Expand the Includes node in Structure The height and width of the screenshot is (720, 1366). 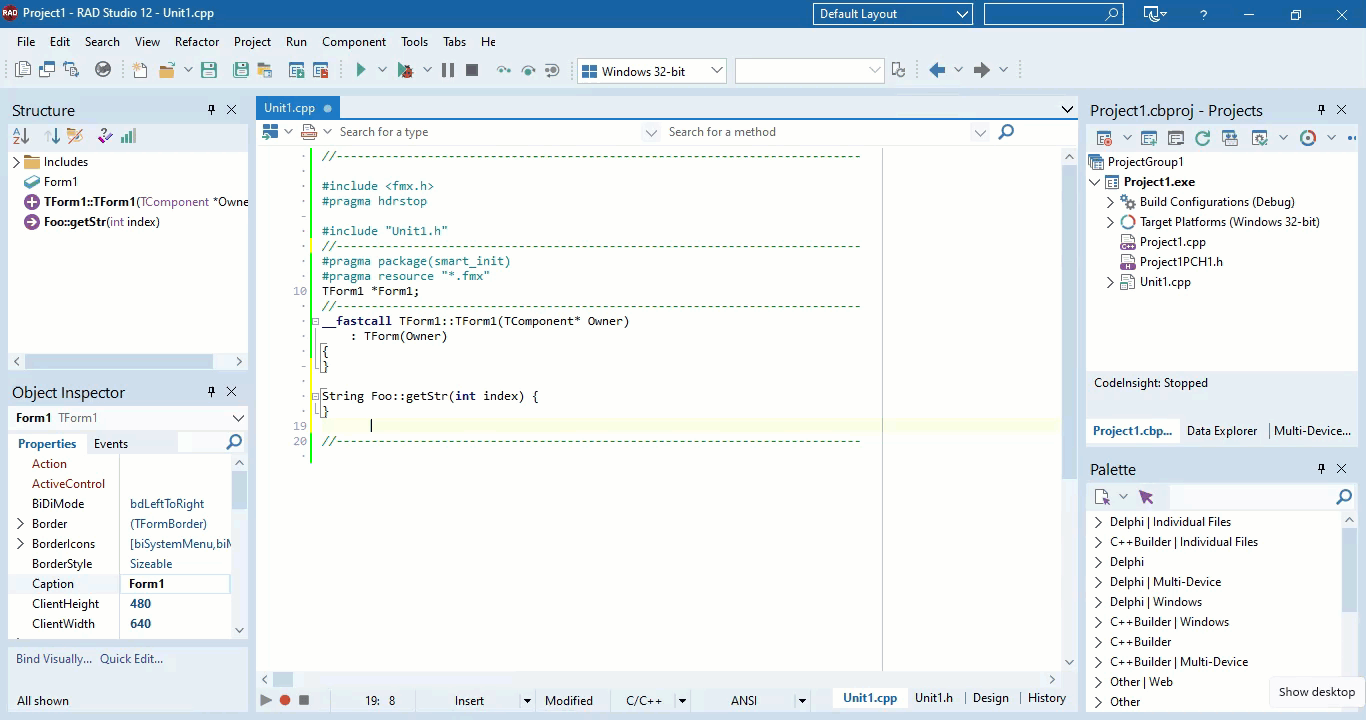point(16,162)
